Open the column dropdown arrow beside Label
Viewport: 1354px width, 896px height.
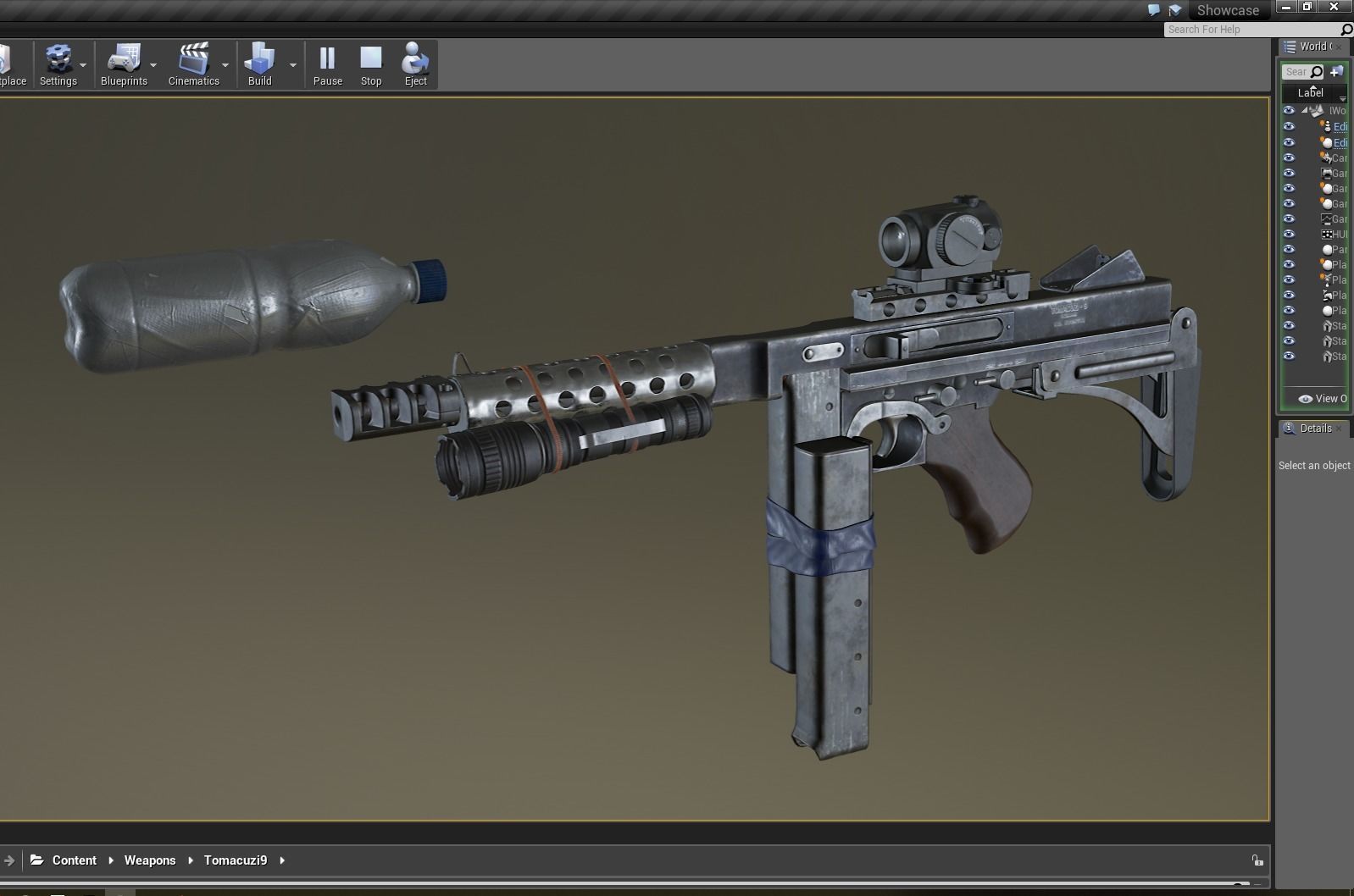tap(1342, 99)
